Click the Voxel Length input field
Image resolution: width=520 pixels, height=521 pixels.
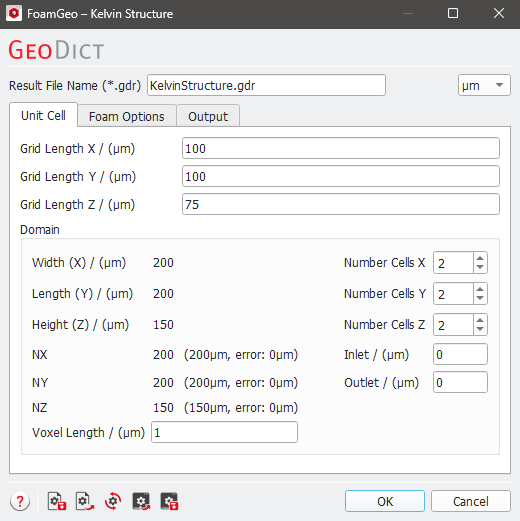coord(224,432)
